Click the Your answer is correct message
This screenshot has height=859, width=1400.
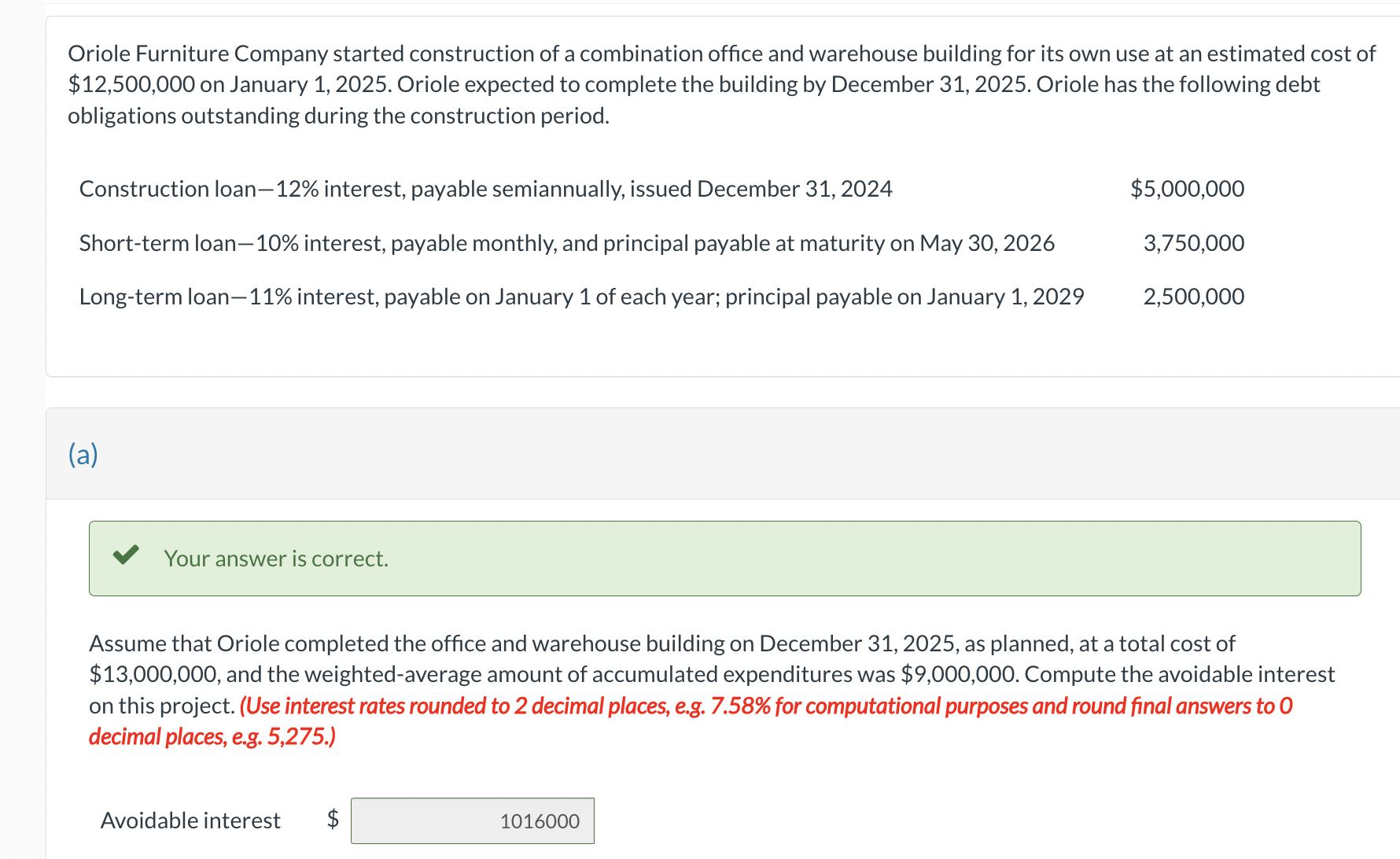tap(275, 558)
